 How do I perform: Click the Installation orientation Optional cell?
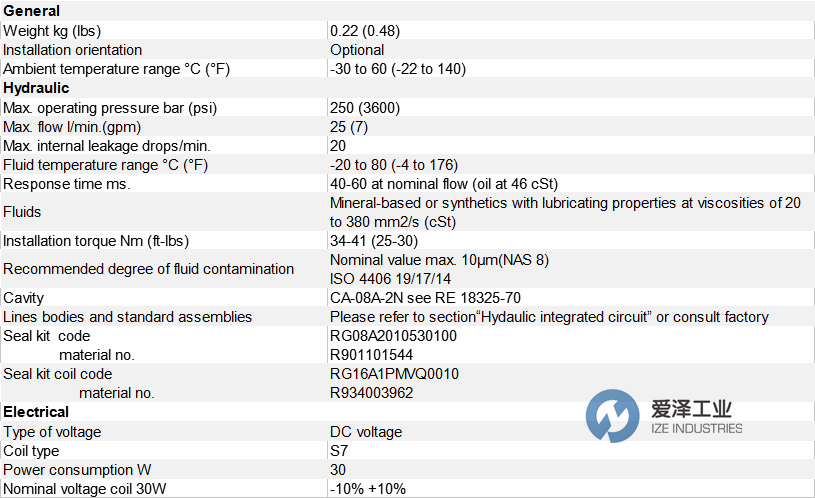click(357, 50)
